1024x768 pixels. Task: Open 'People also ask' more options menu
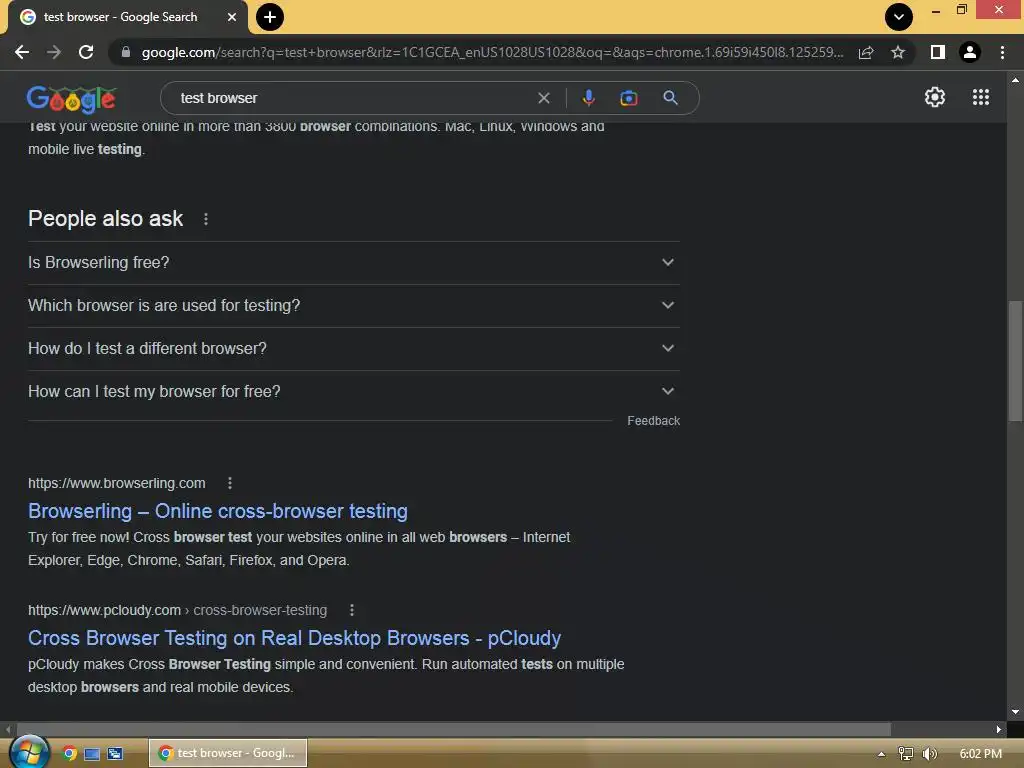click(x=206, y=219)
